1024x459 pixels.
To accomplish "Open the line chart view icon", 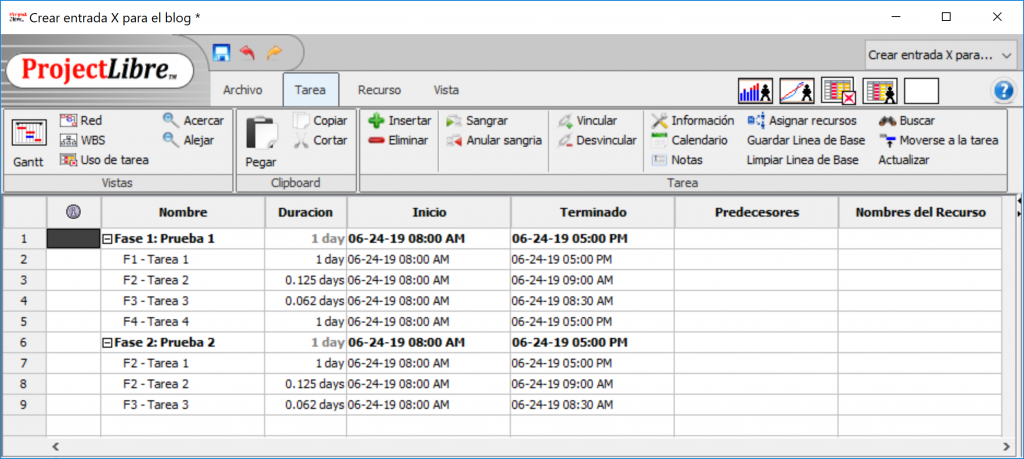I will [x=797, y=91].
